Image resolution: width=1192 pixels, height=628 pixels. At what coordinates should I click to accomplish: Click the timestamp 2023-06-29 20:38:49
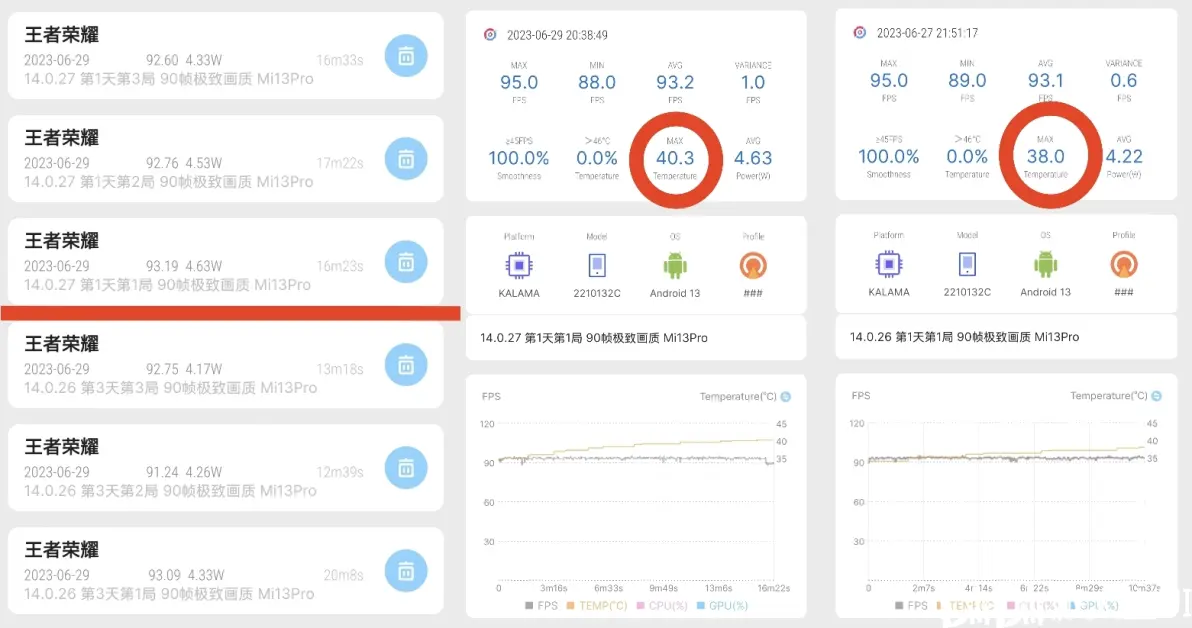(557, 35)
